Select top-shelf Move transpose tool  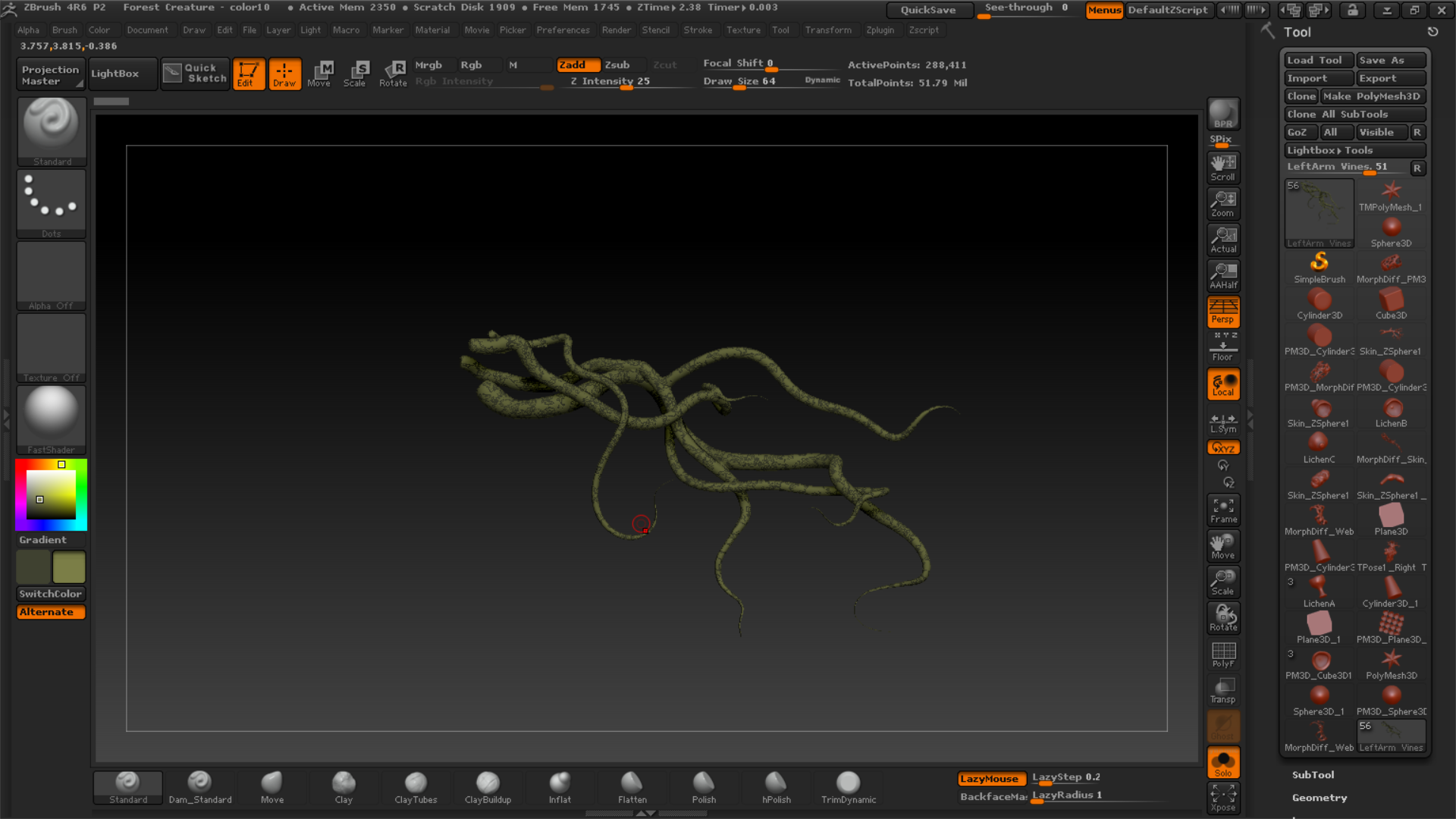(x=320, y=74)
